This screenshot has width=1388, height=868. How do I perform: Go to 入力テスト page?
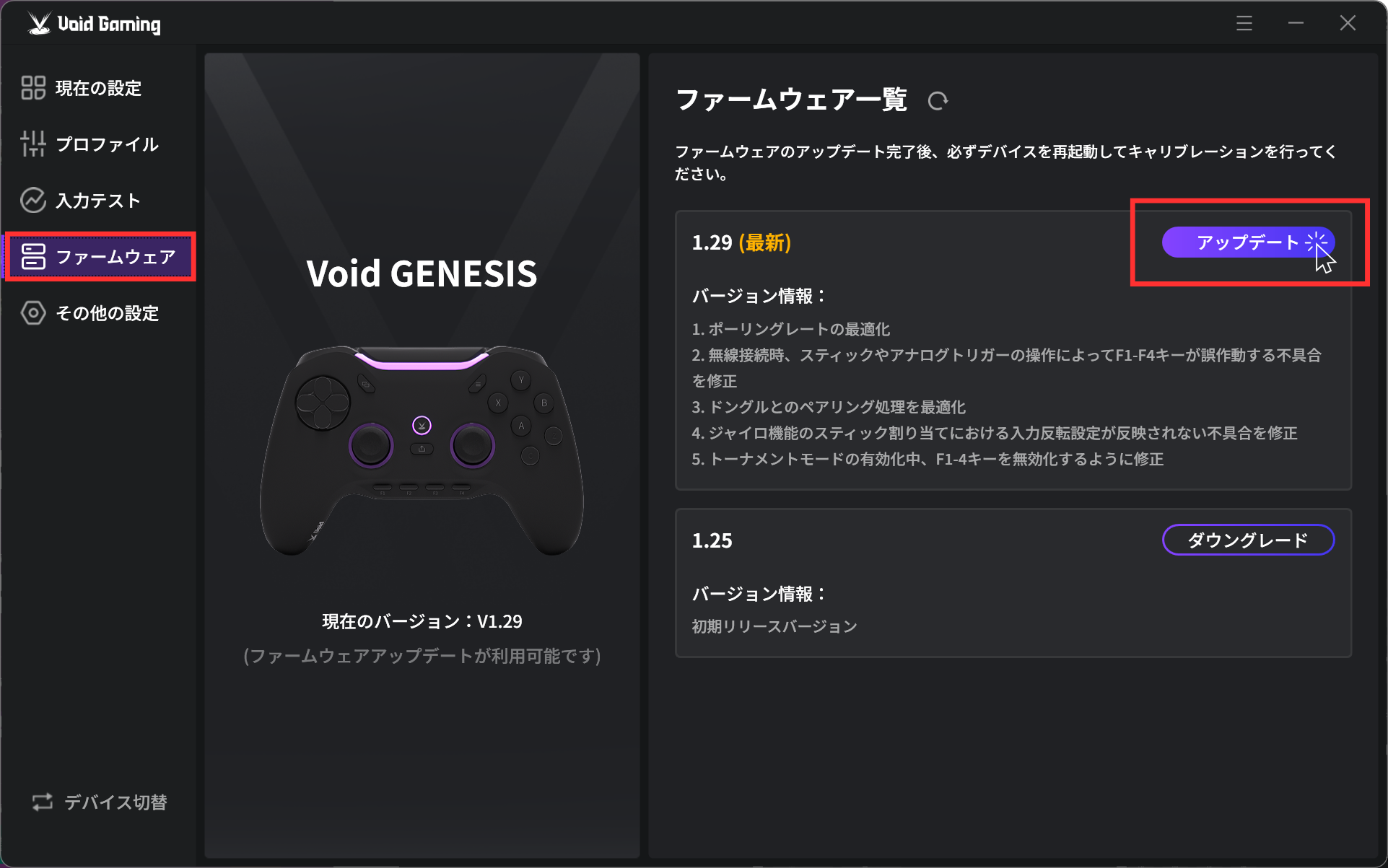pos(98,201)
